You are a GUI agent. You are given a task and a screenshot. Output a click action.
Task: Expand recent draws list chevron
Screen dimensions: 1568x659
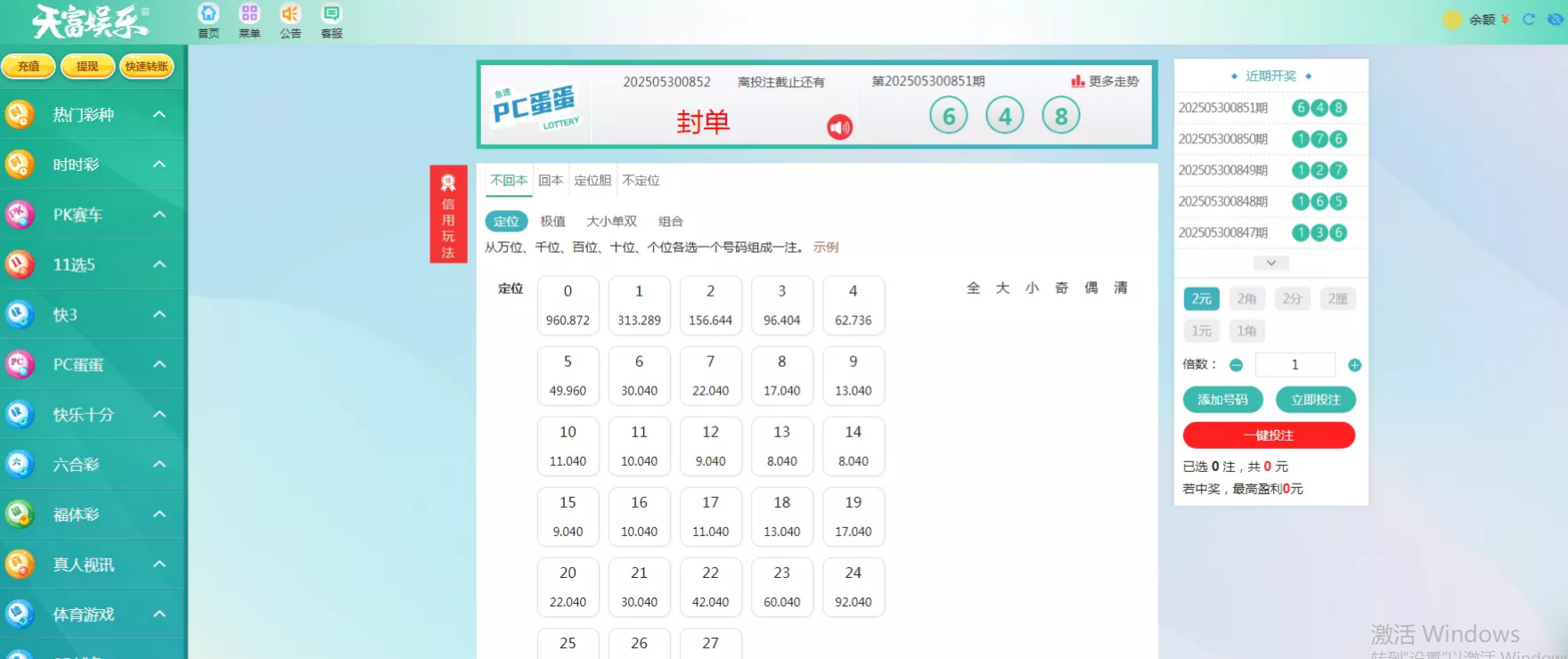1271,263
